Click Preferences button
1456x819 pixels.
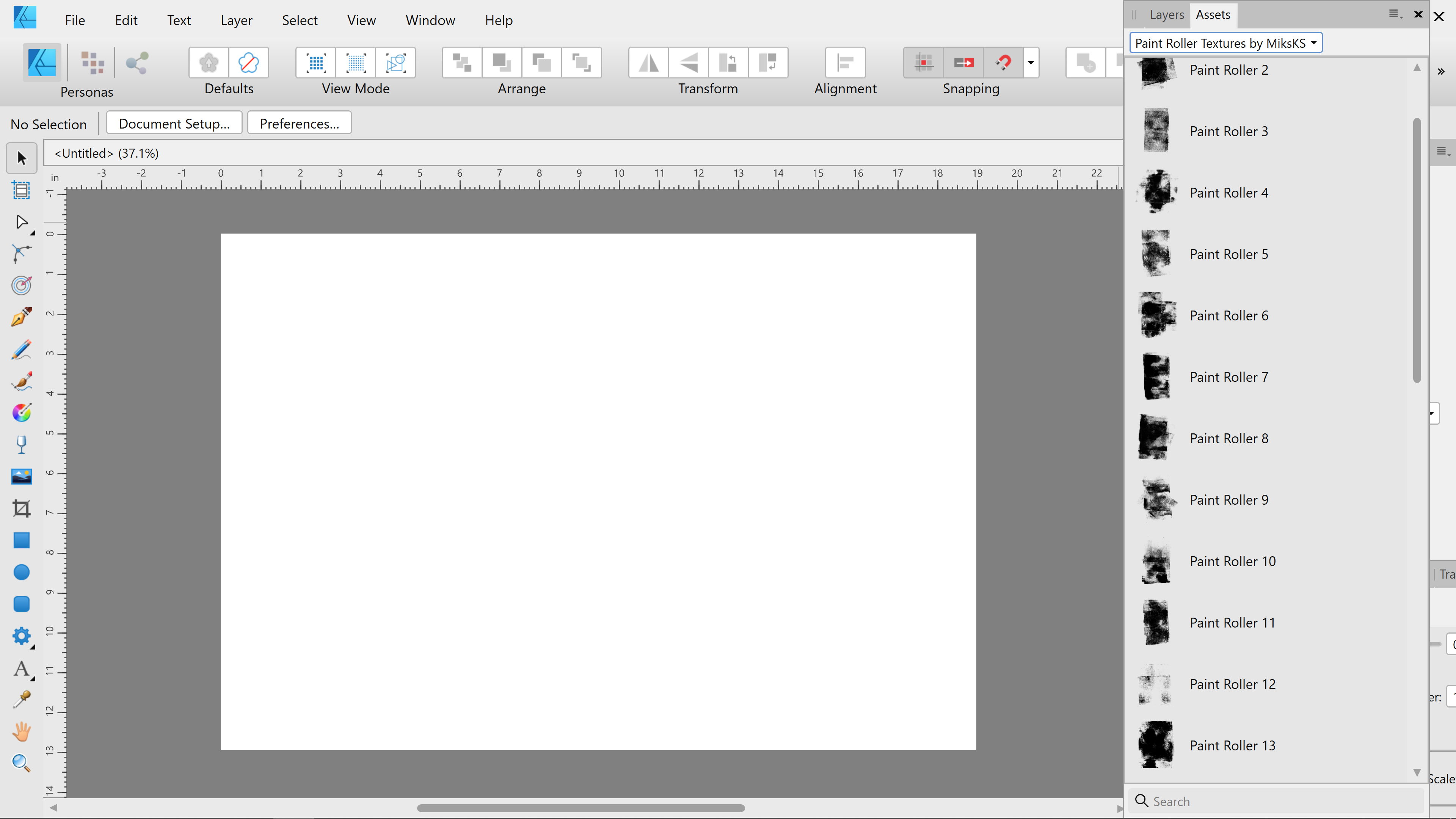pyautogui.click(x=299, y=123)
